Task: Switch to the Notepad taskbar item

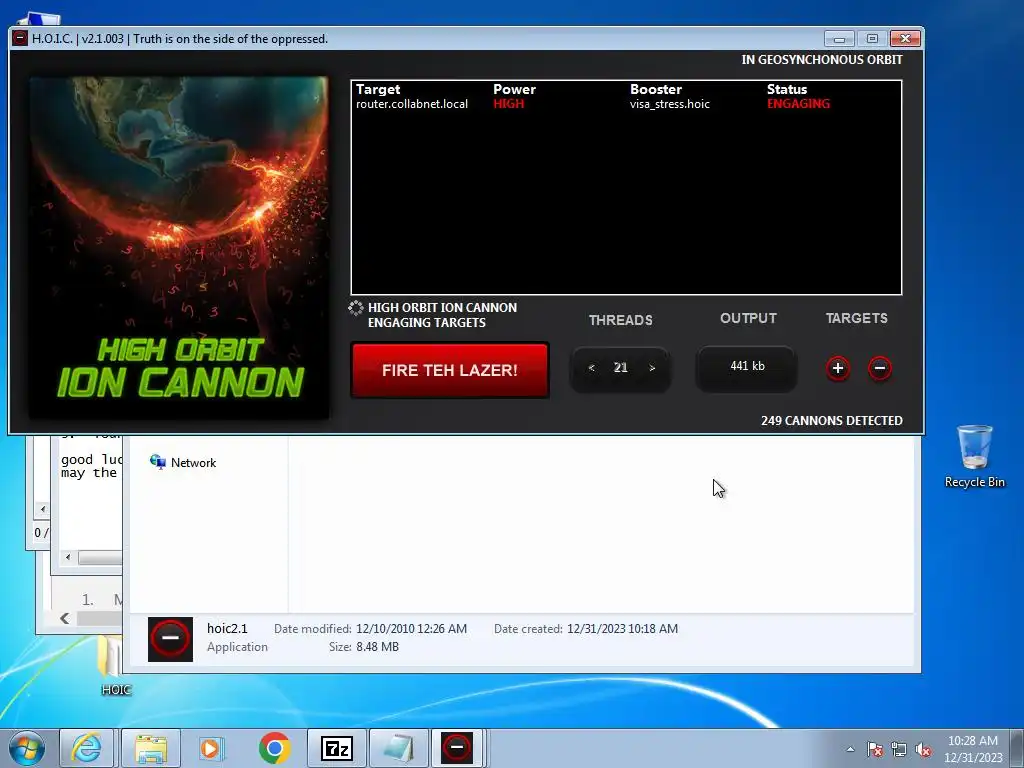Action: (399, 748)
